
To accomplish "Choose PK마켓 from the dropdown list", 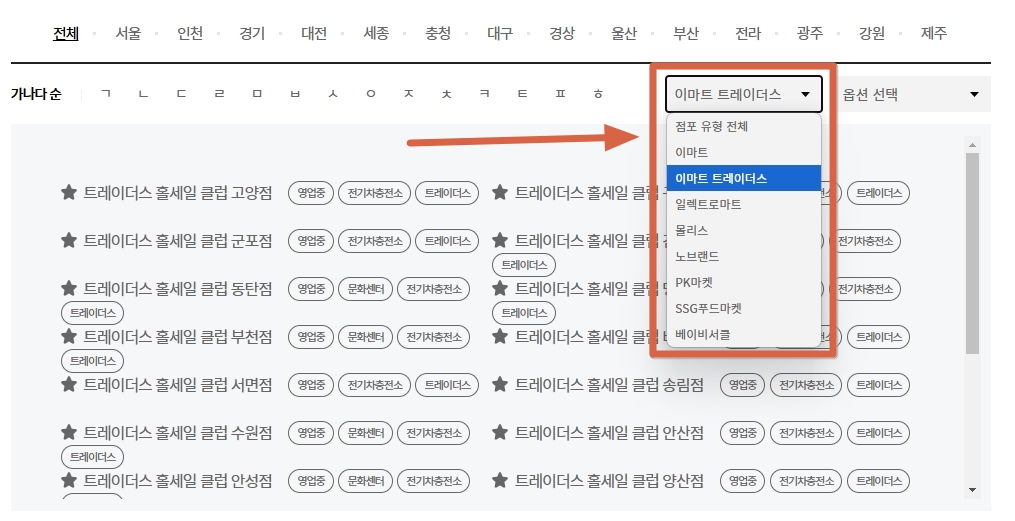I will pos(744,282).
